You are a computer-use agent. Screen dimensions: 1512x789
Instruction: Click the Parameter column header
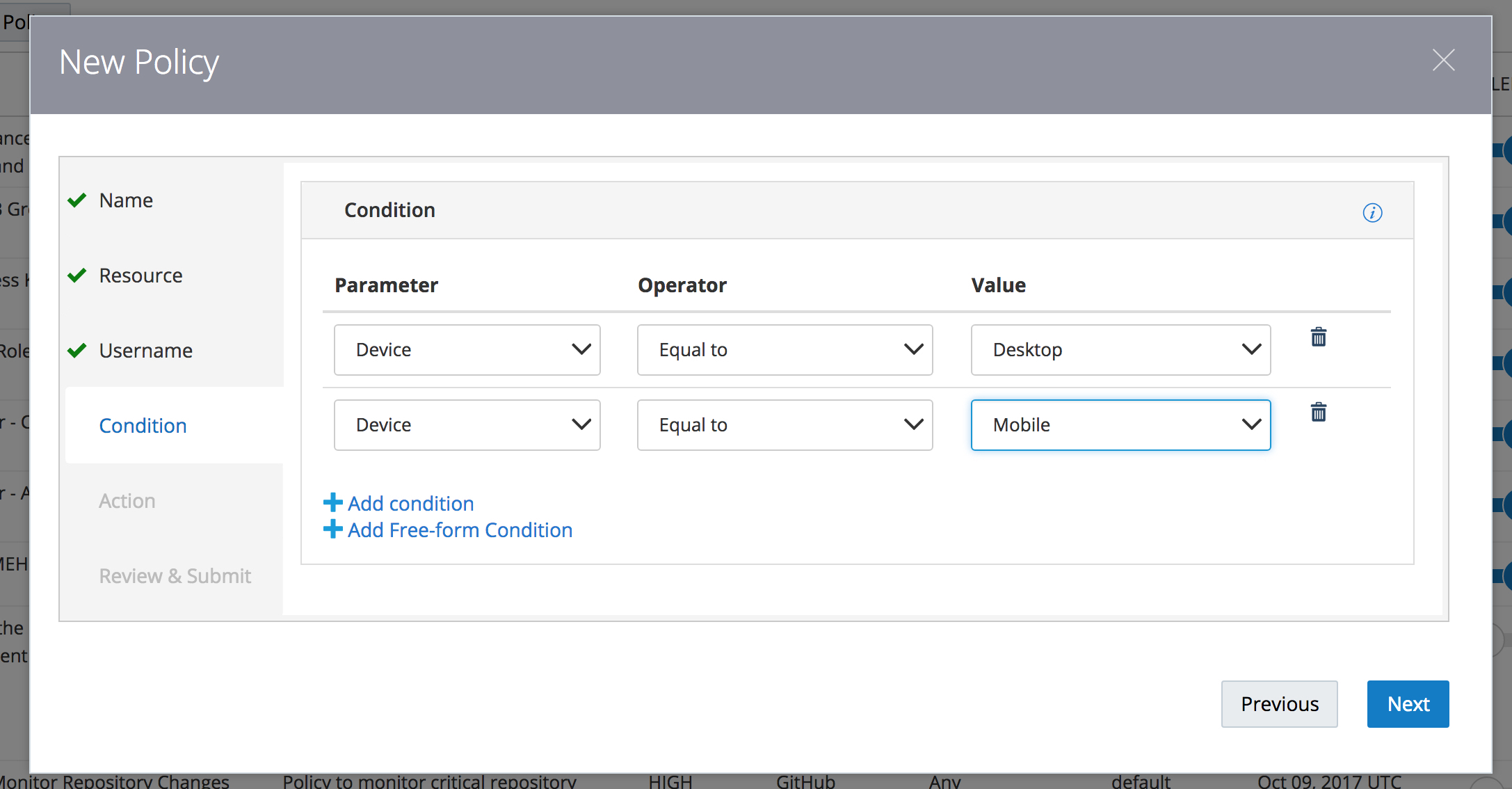(x=386, y=285)
